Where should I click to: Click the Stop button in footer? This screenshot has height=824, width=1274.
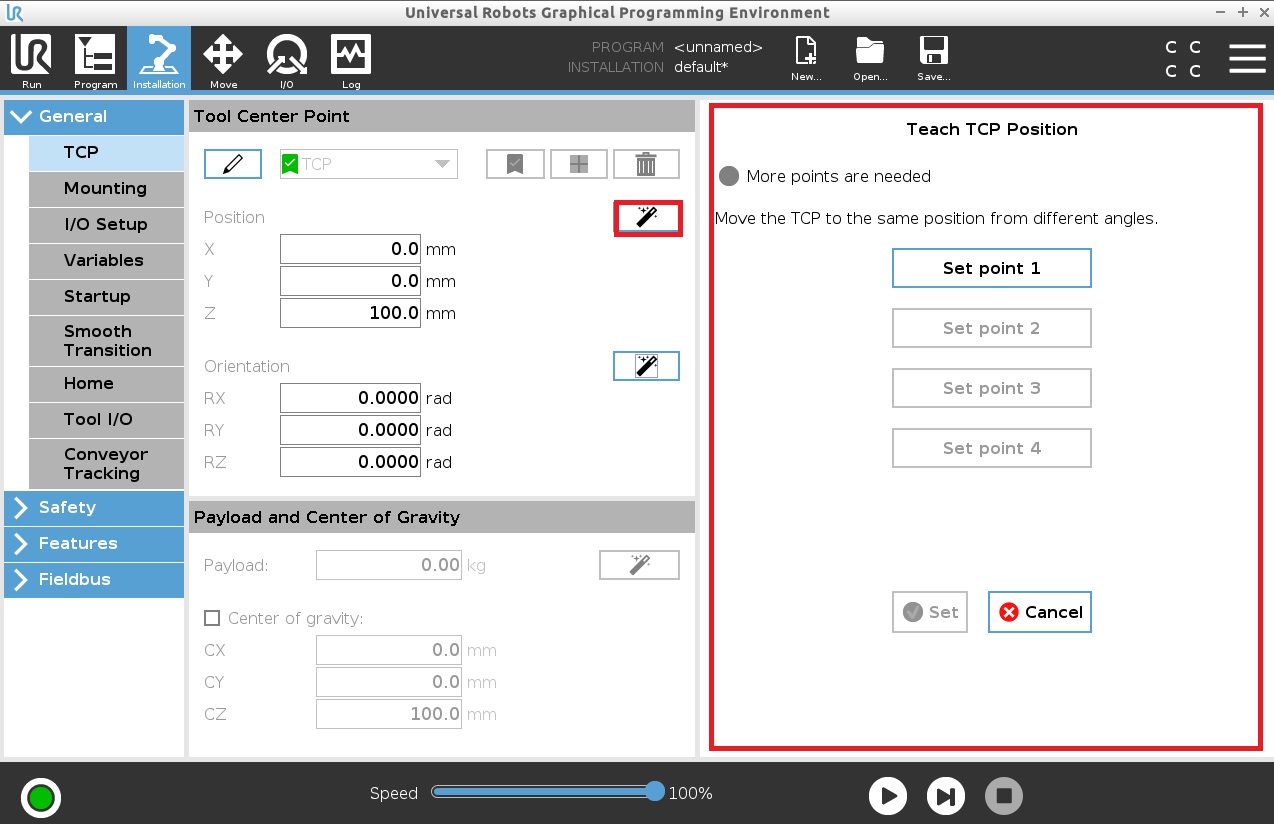pos(1004,796)
